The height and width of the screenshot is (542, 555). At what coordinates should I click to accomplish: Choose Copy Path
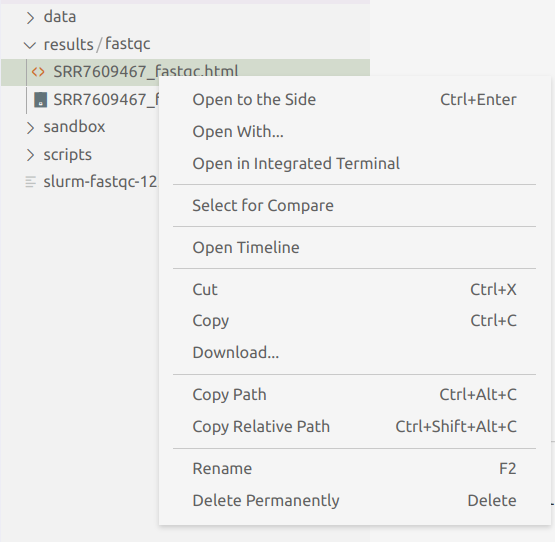coord(354,394)
